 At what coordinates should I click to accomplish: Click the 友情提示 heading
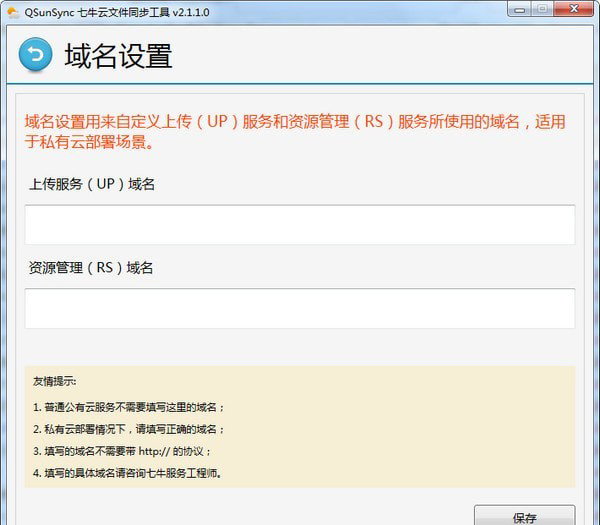(55, 381)
